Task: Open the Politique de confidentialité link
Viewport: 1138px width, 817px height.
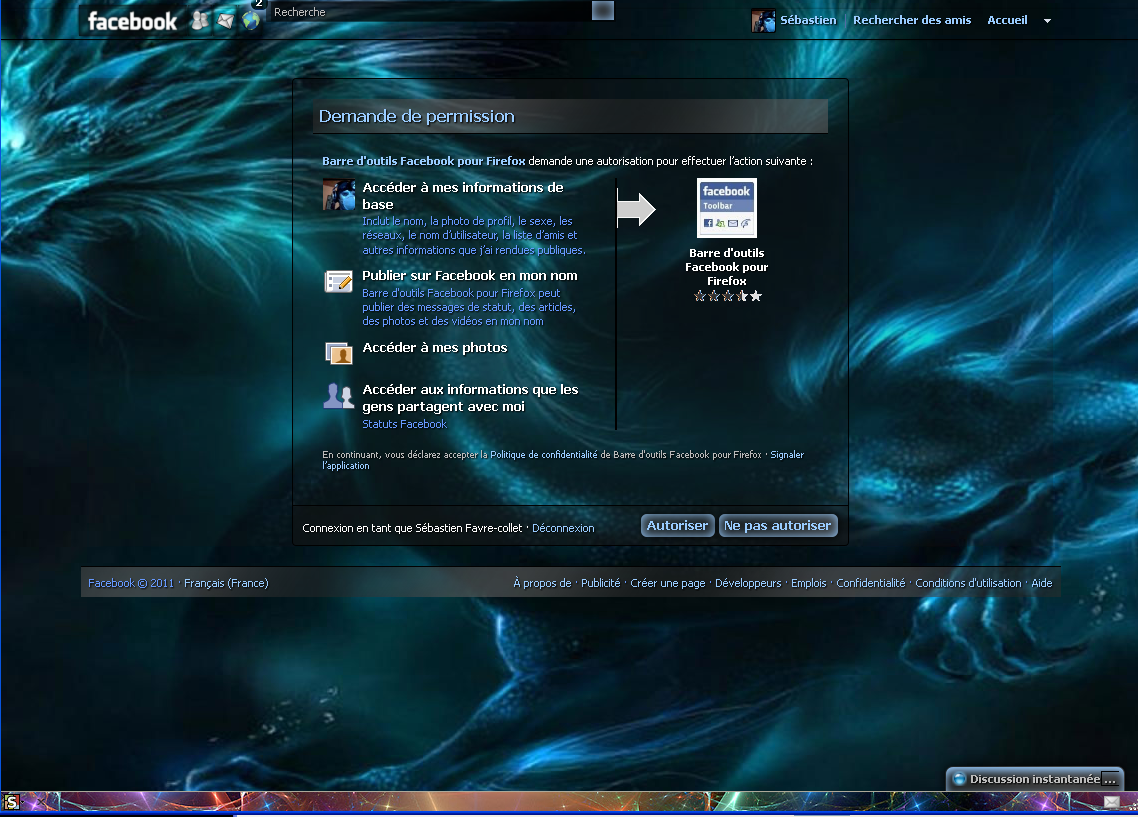Action: click(543, 455)
